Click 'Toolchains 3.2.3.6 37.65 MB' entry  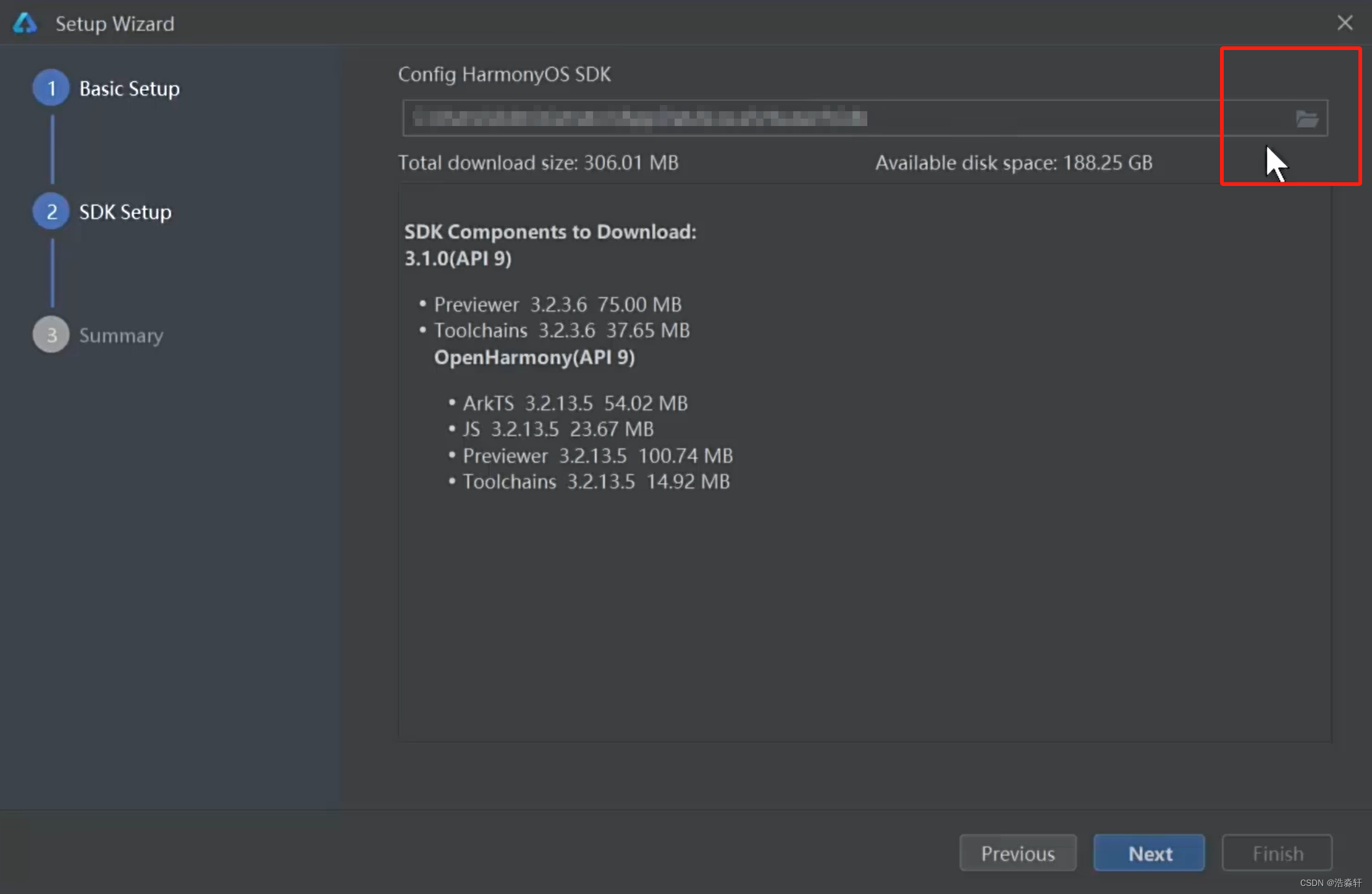coord(562,331)
